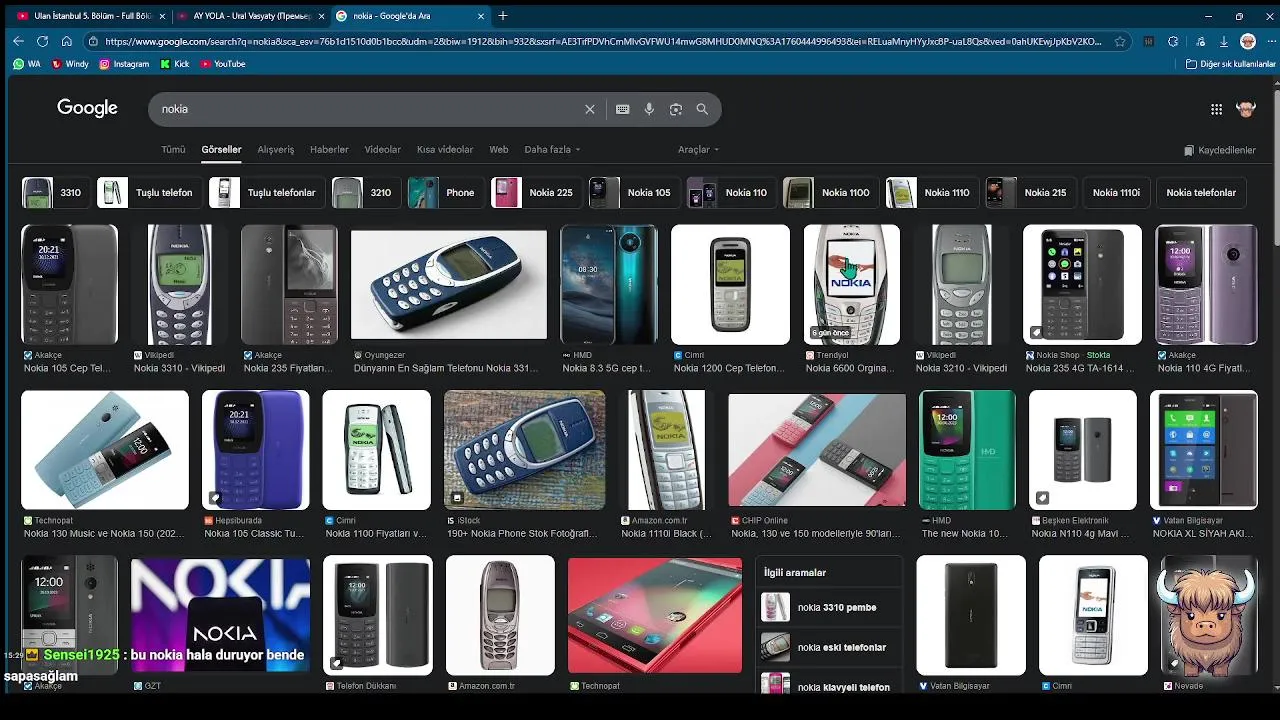Filter by the 3210 chip

tap(365, 193)
